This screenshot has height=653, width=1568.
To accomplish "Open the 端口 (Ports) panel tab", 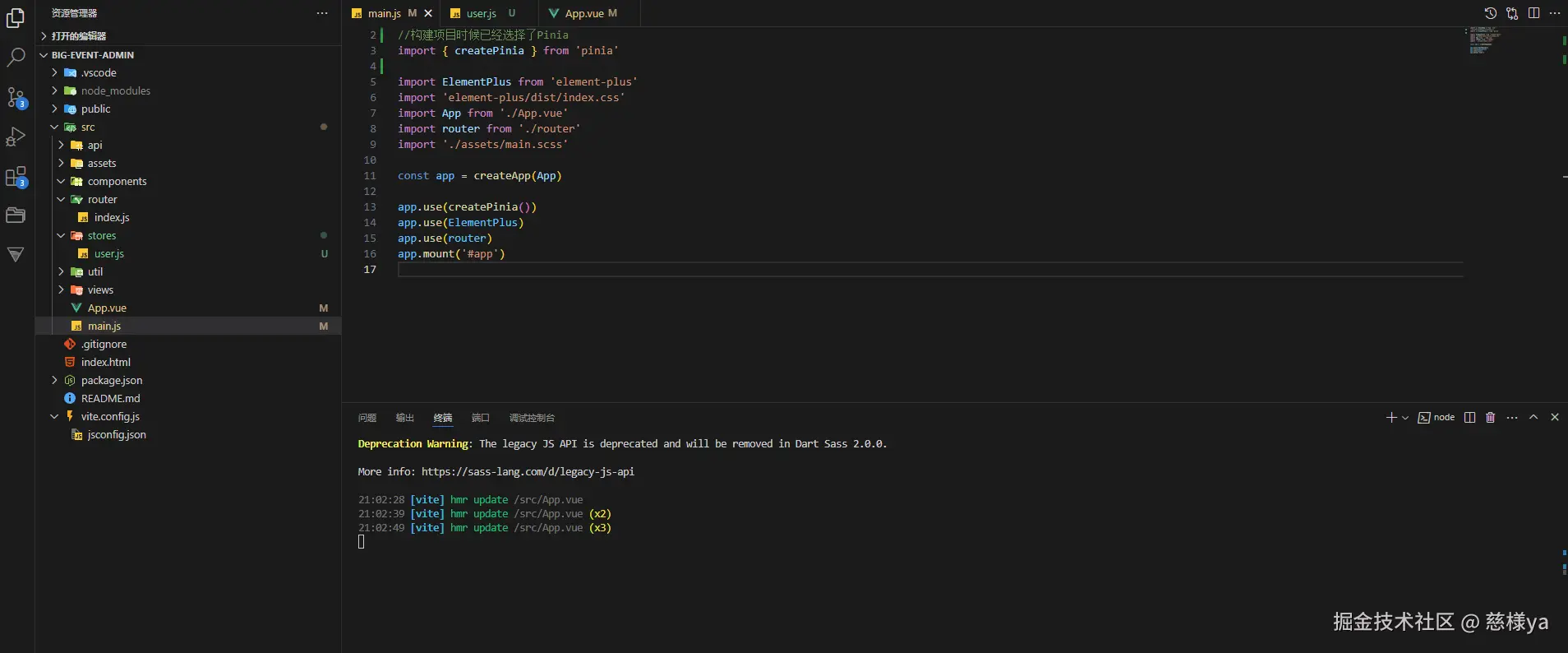I will (x=481, y=418).
